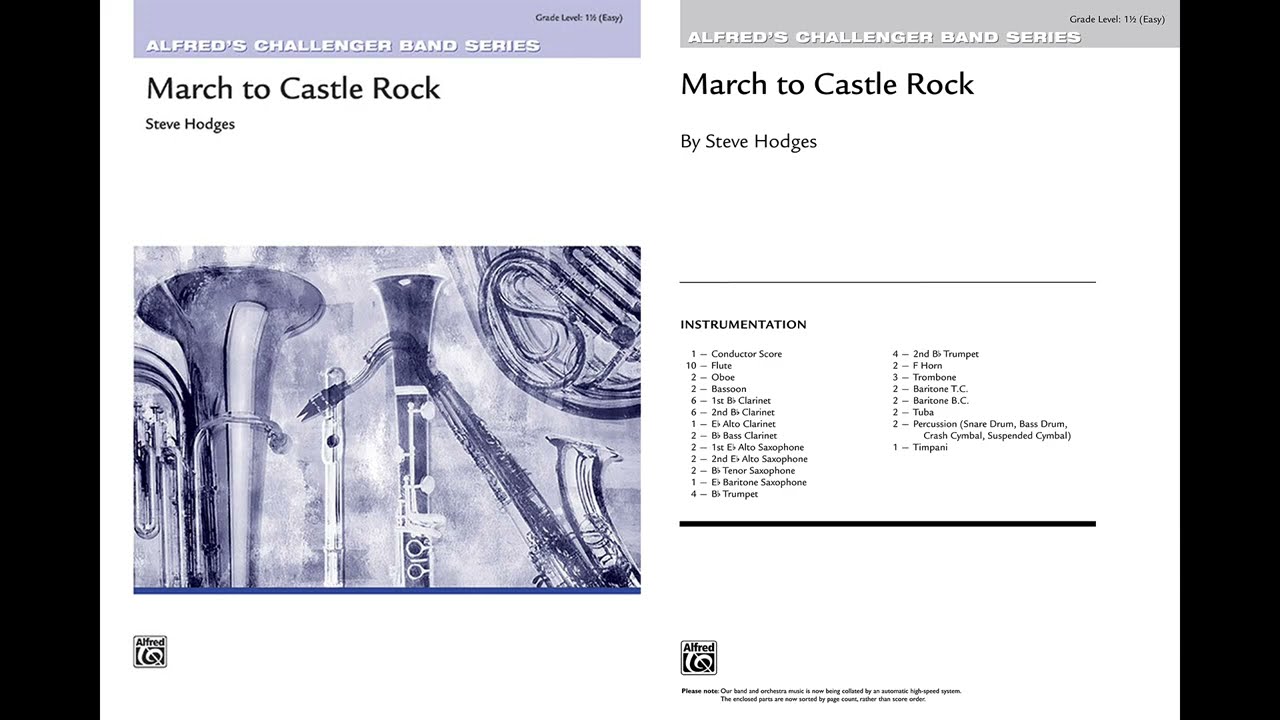1280x720 pixels.
Task: Select the "1 — Conductor Score" row
Action: (736, 354)
